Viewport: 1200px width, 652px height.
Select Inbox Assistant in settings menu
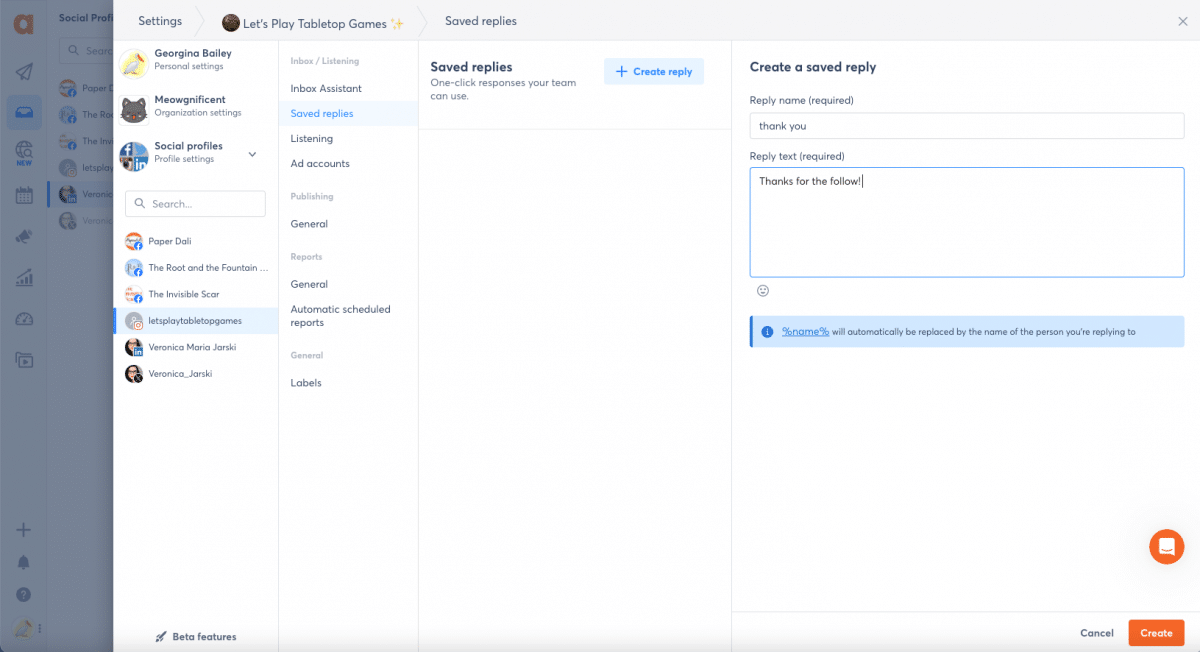tap(326, 89)
